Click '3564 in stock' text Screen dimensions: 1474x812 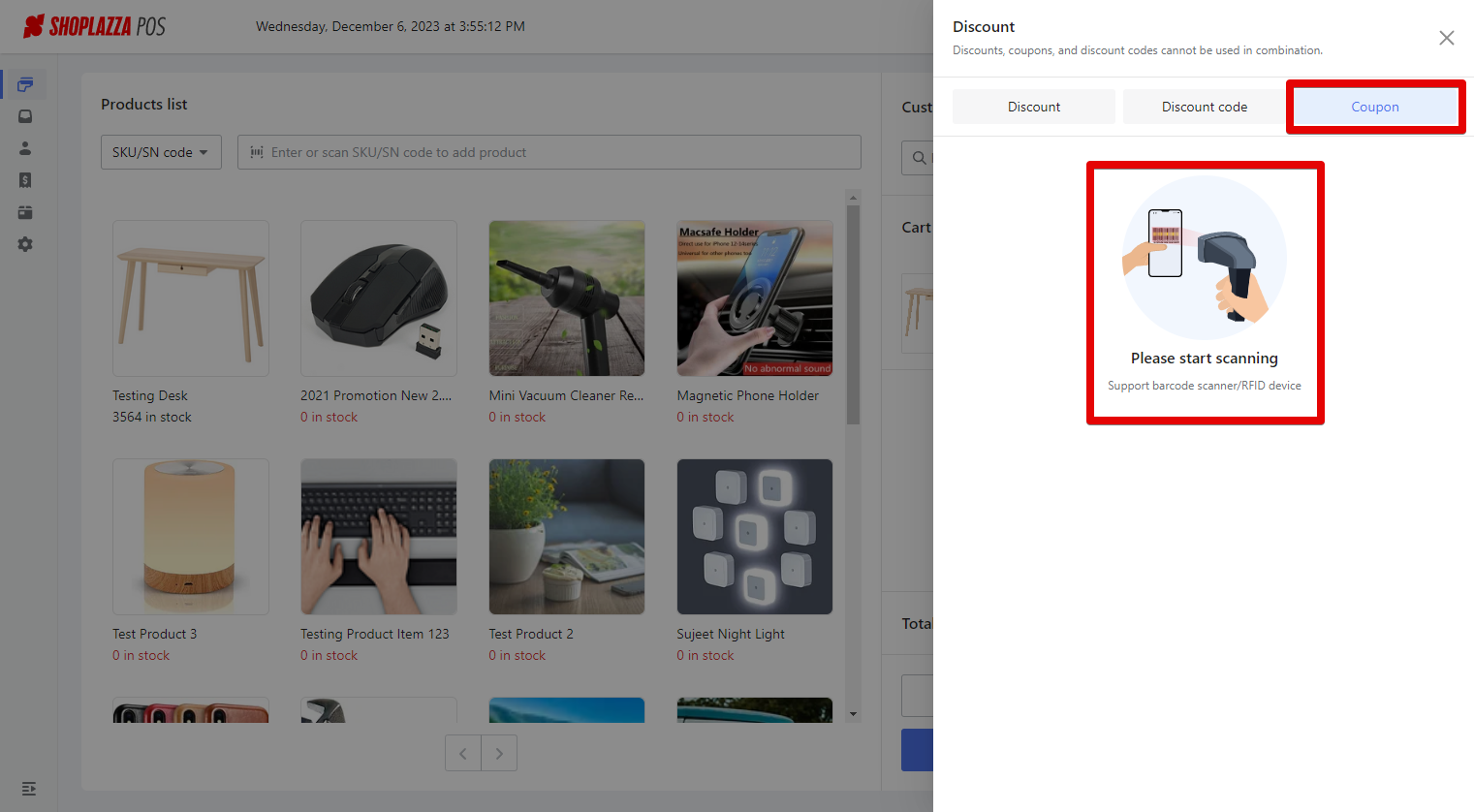[152, 417]
